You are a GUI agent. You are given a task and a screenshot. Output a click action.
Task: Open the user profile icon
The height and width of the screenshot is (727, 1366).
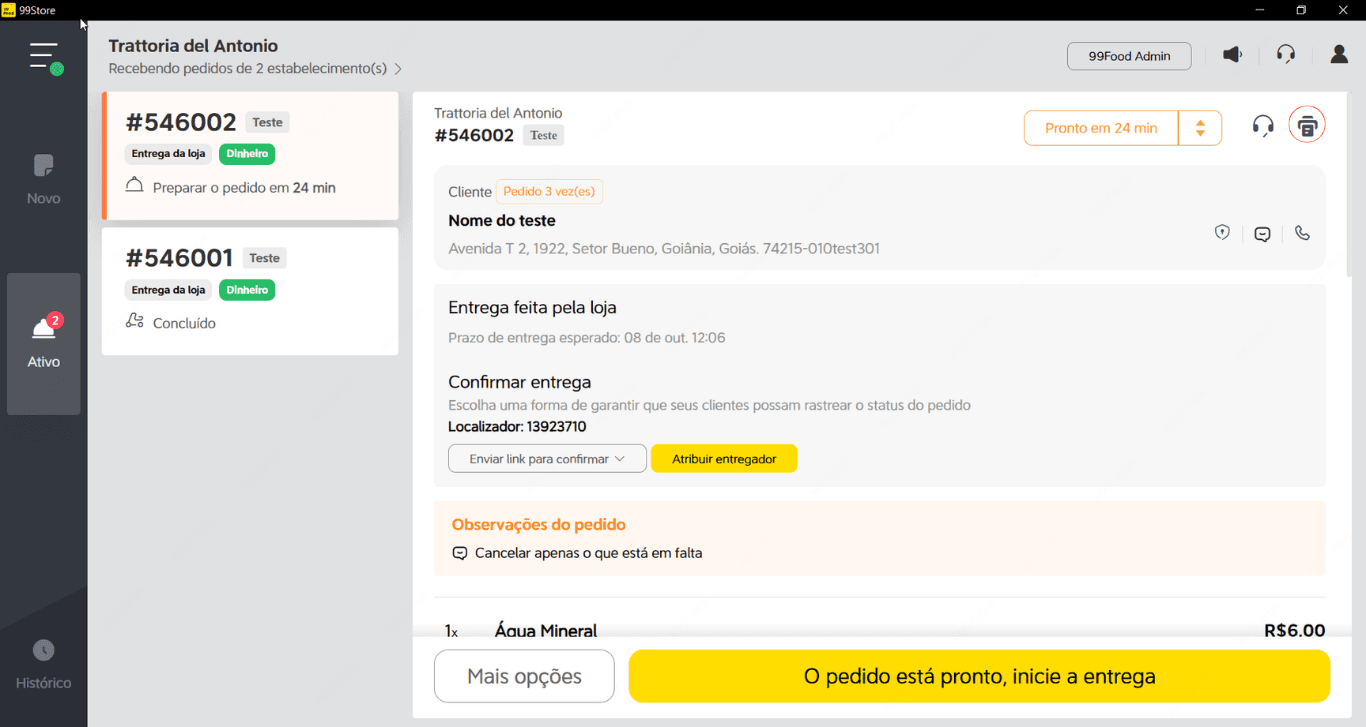[1339, 55]
